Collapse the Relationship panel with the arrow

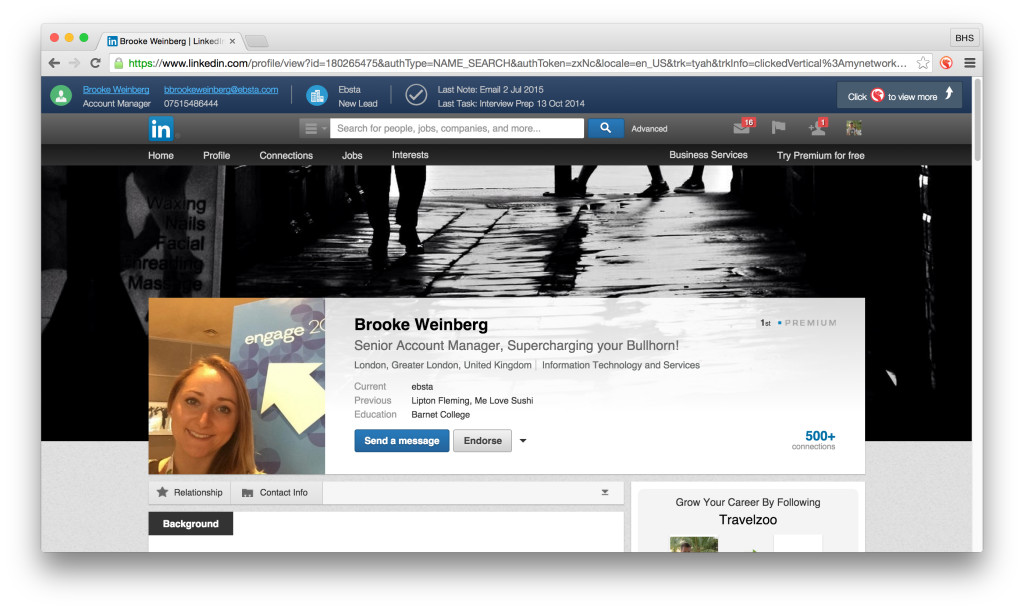(x=605, y=493)
